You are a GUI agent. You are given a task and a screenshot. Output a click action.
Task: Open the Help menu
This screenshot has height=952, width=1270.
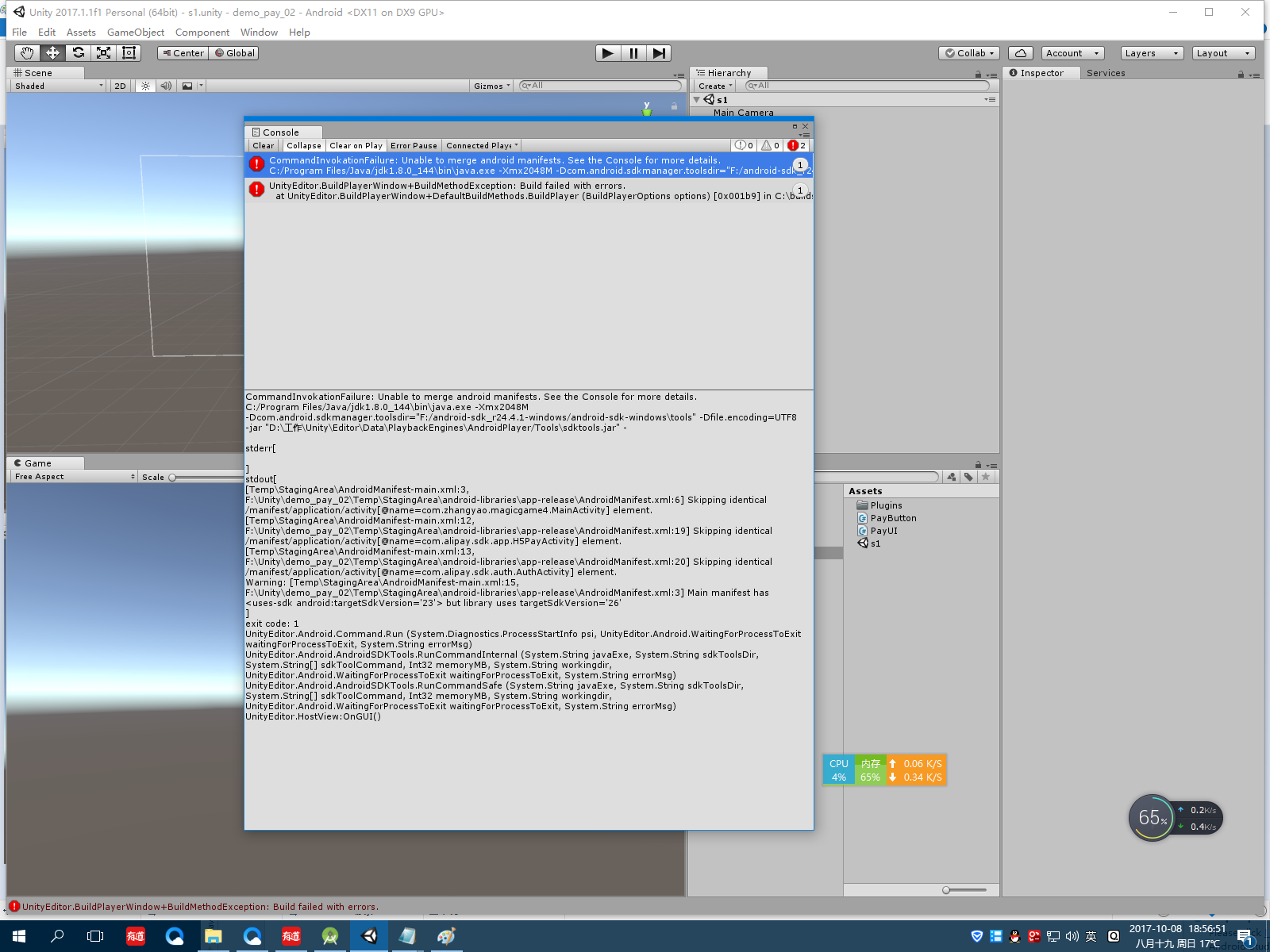[x=299, y=33]
